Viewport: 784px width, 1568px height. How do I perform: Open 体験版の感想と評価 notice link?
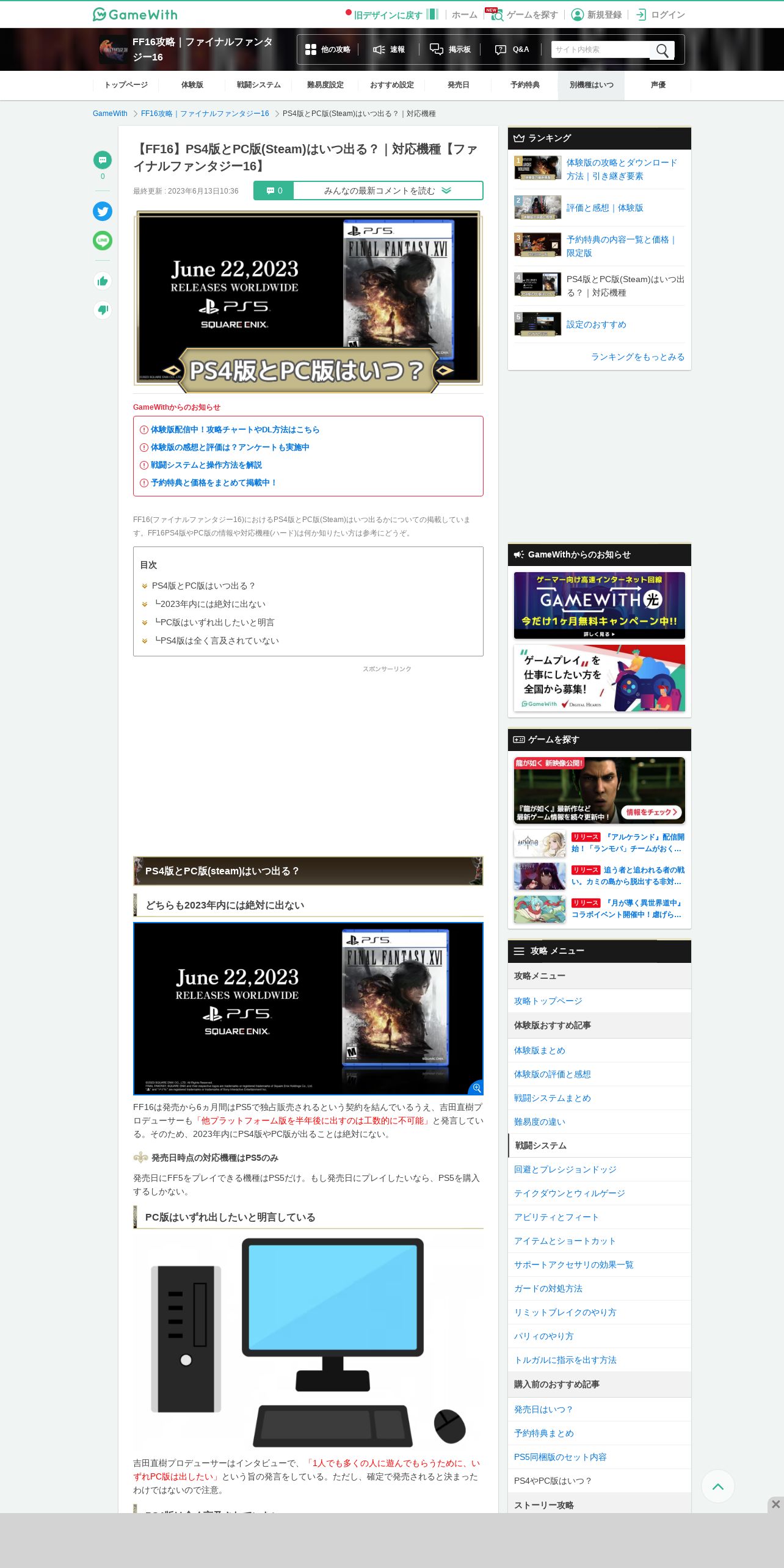[x=230, y=448]
